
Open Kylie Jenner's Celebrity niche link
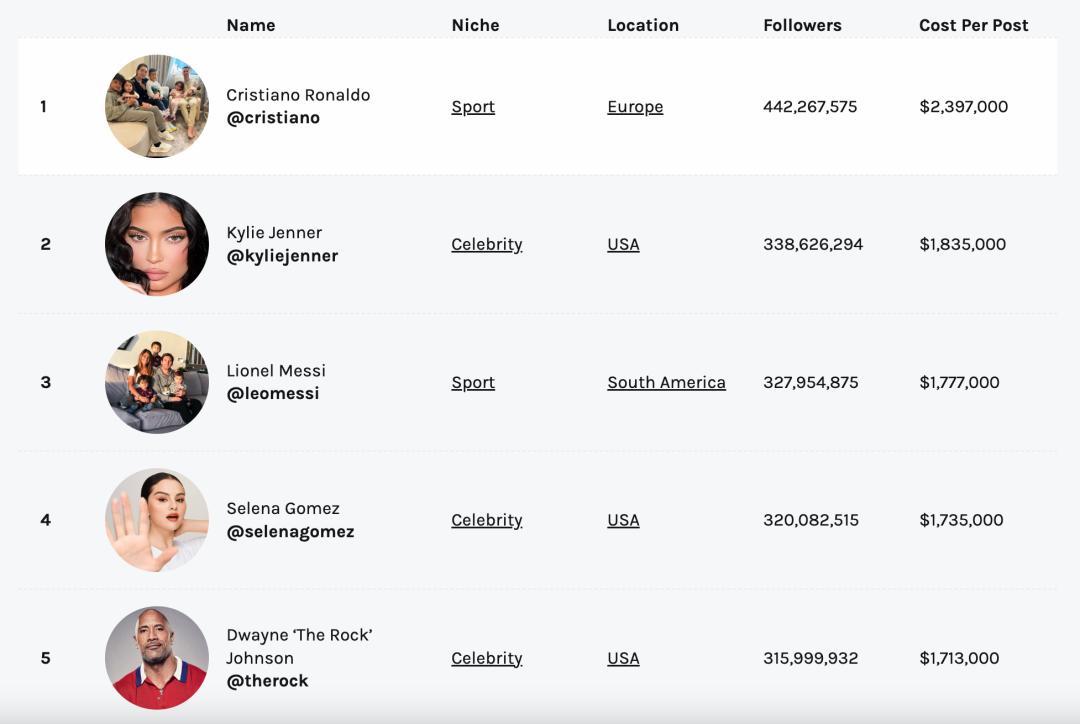[x=487, y=244]
